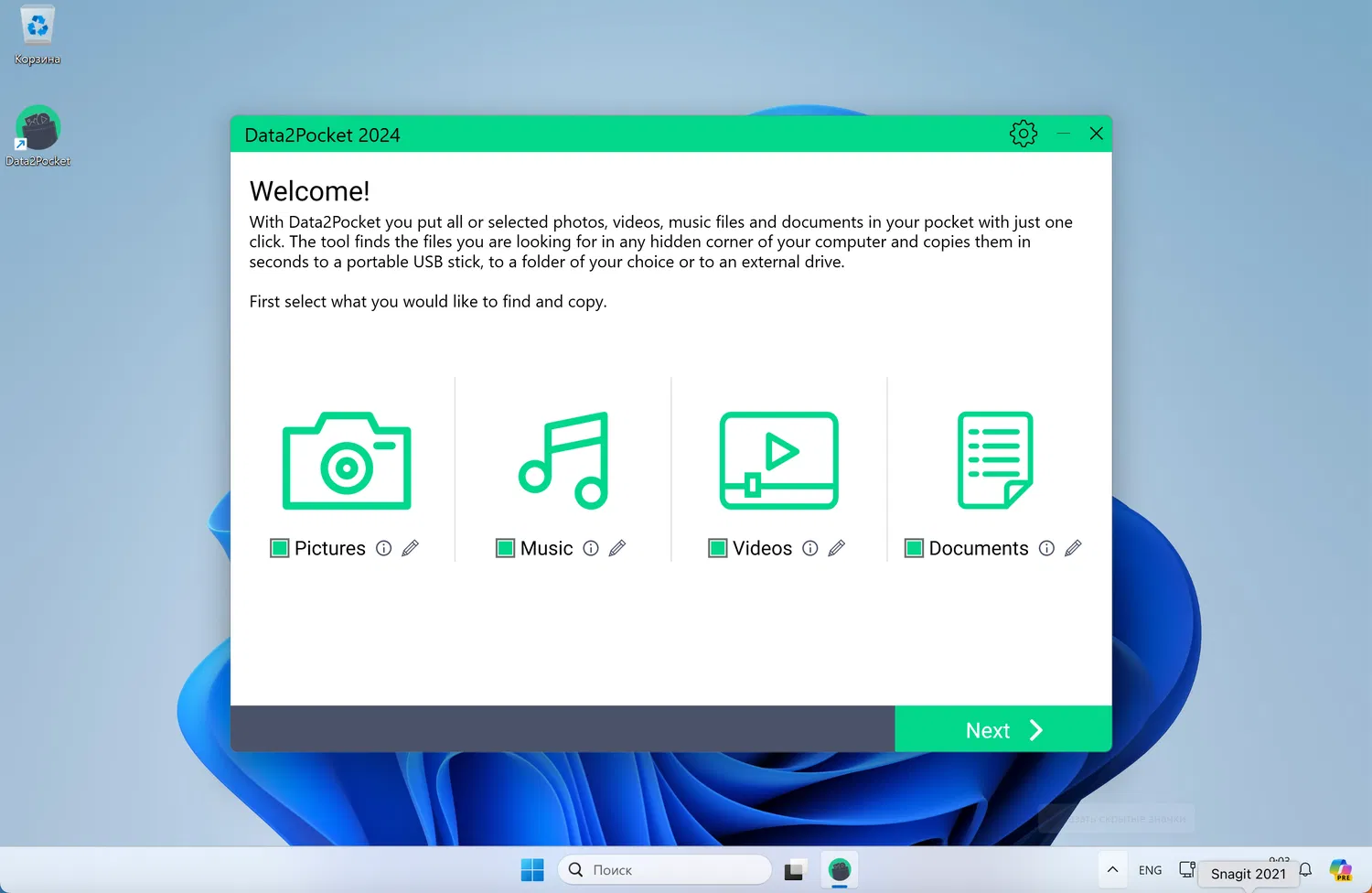Edit Music file types with pencil icon
This screenshot has height=893, width=1372.
[617, 548]
